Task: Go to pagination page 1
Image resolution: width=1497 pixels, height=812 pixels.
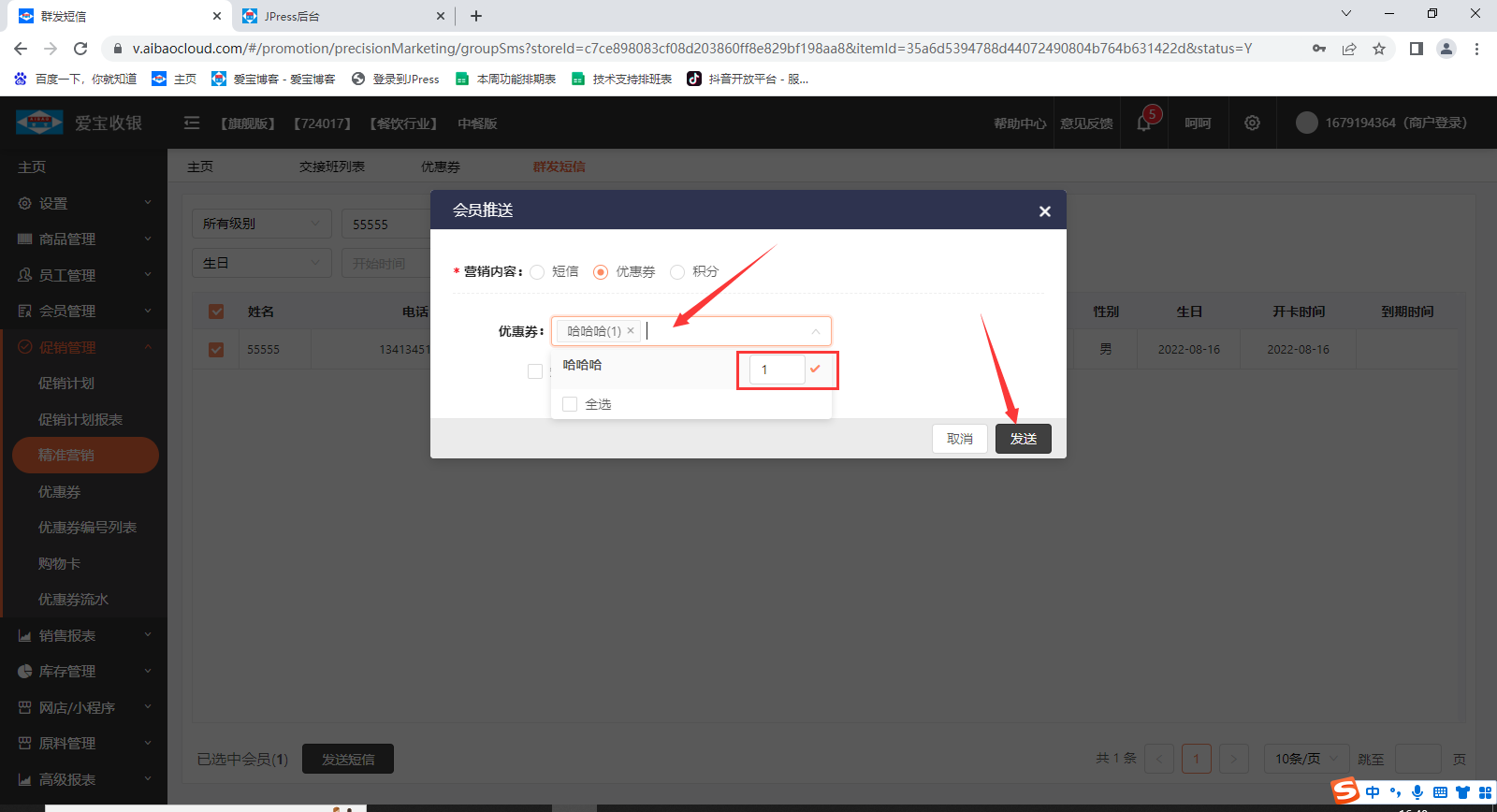Action: (x=1197, y=759)
